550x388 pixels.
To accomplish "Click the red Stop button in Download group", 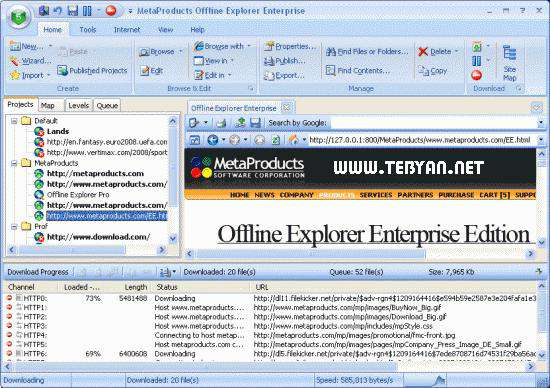I will click(476, 75).
